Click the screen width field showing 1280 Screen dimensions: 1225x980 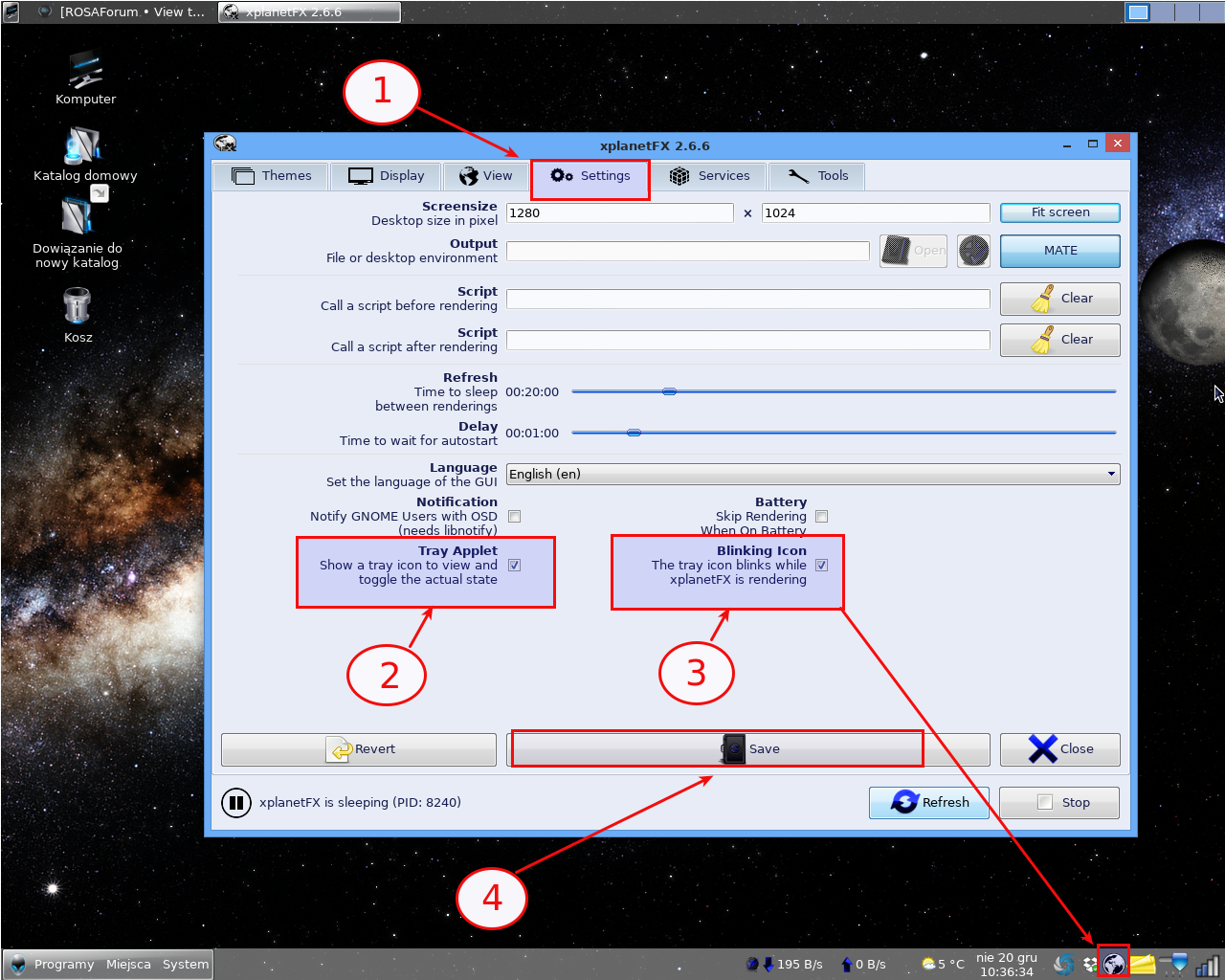coord(620,212)
